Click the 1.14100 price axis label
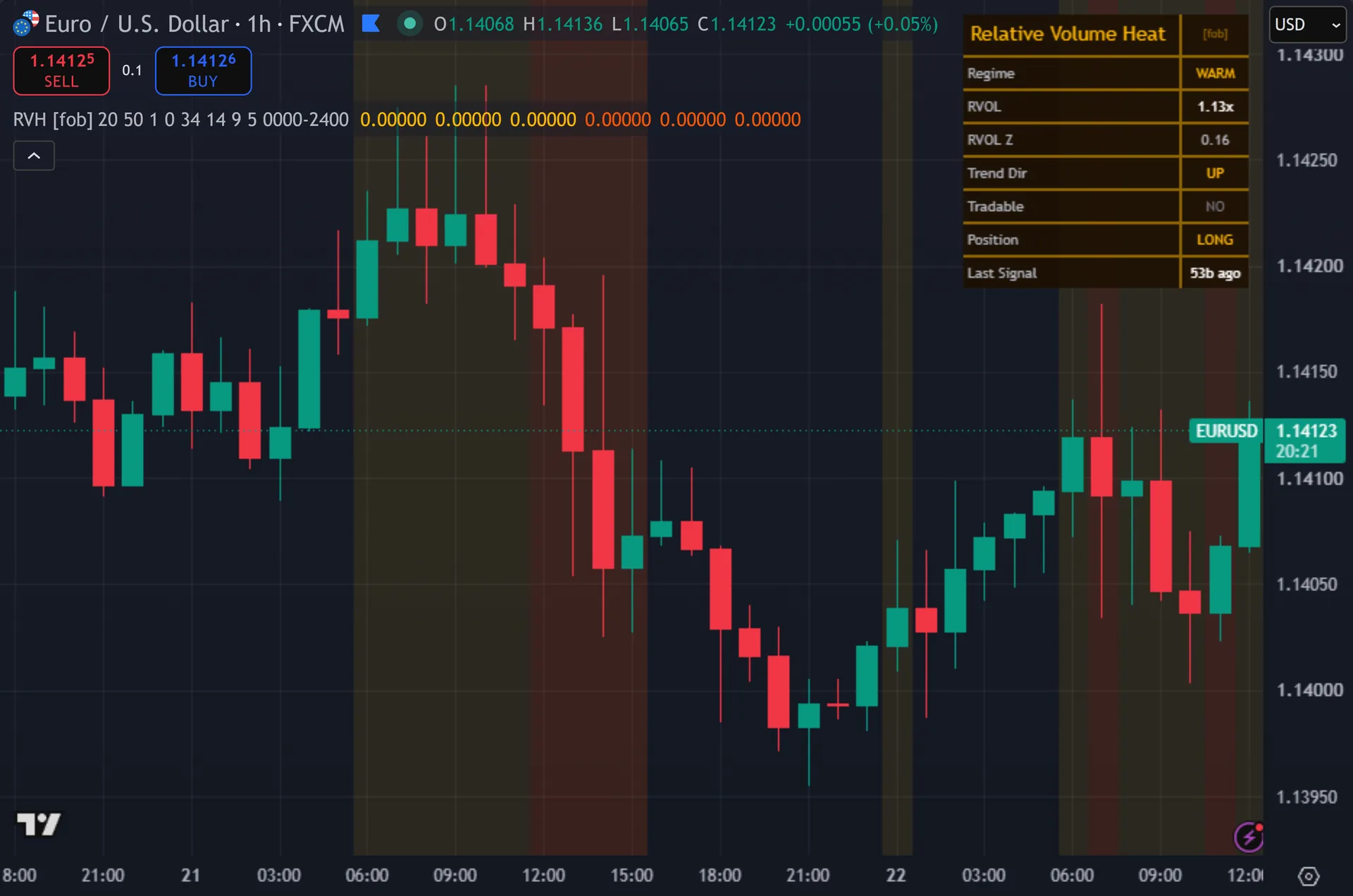Image resolution: width=1353 pixels, height=896 pixels. coord(1310,479)
